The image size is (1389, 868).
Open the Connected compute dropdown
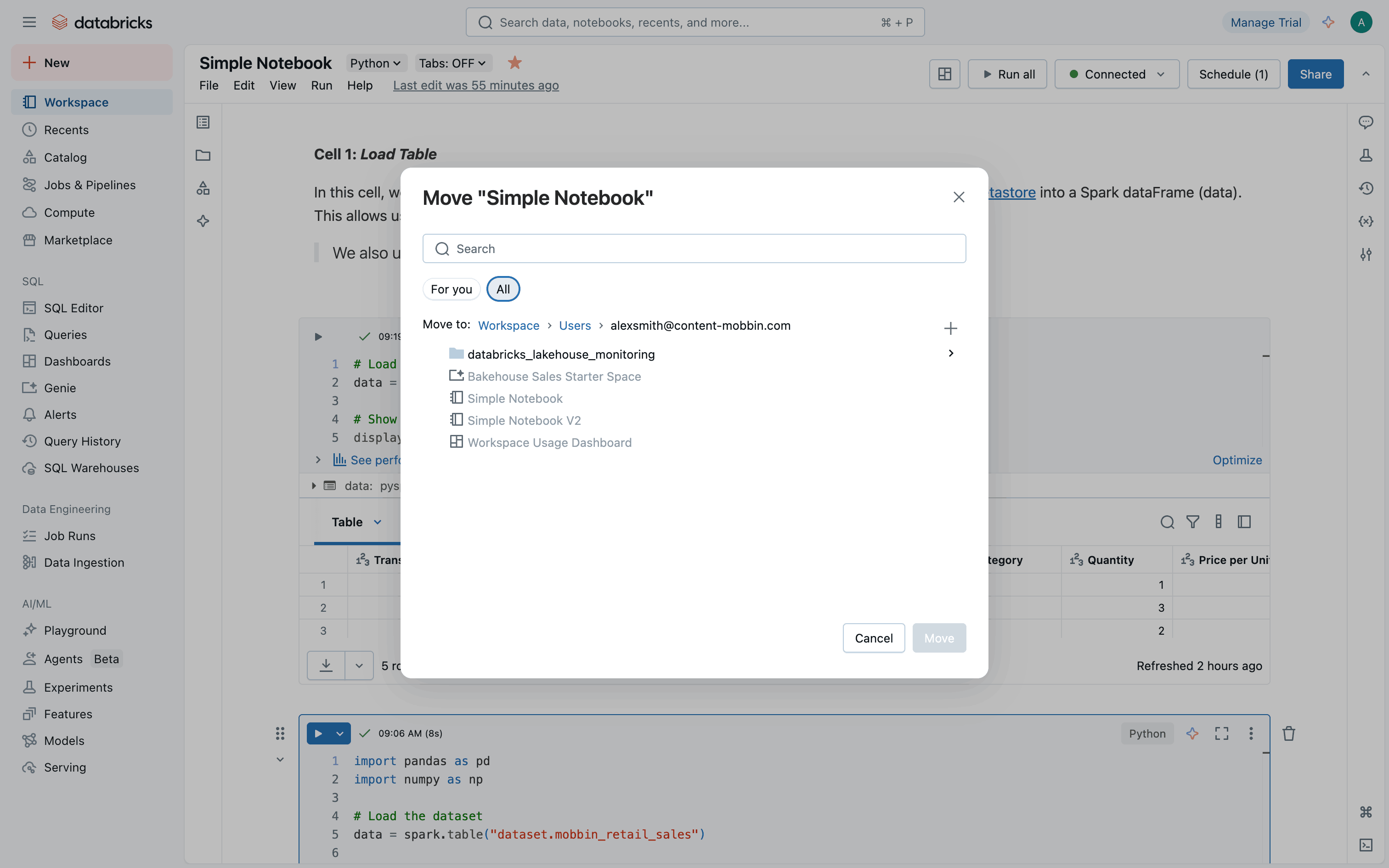click(x=1116, y=74)
